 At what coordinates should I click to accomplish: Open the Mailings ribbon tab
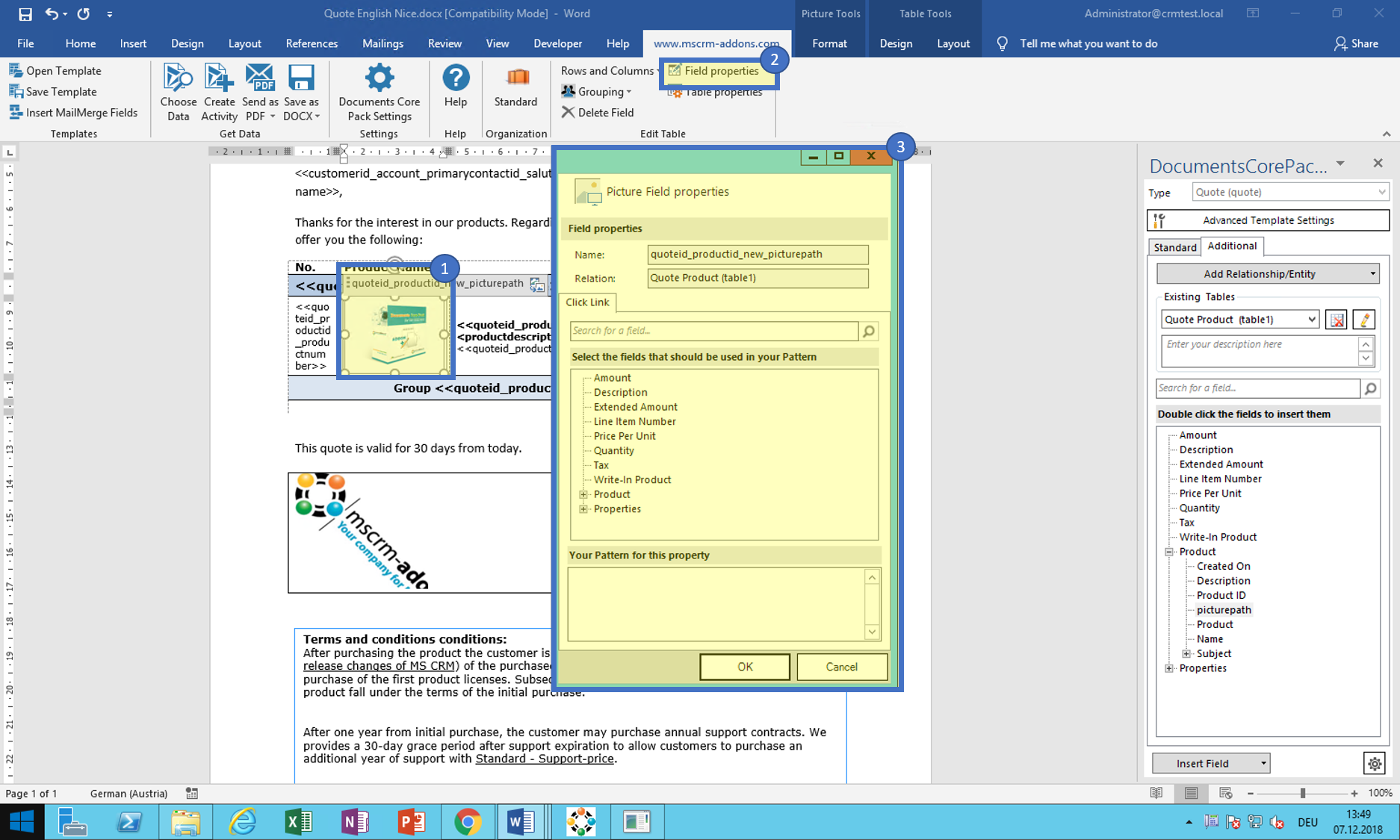(x=382, y=43)
